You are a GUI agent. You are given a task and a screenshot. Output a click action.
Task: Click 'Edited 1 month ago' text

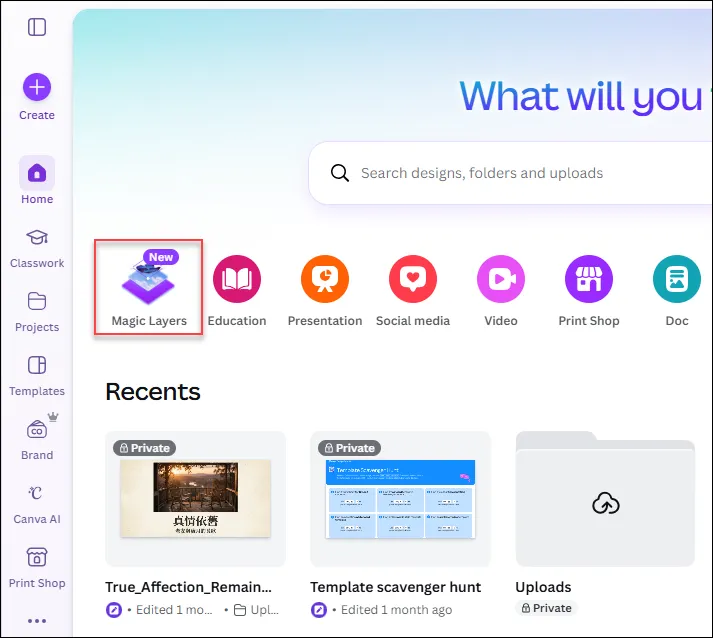pyautogui.click(x=397, y=610)
